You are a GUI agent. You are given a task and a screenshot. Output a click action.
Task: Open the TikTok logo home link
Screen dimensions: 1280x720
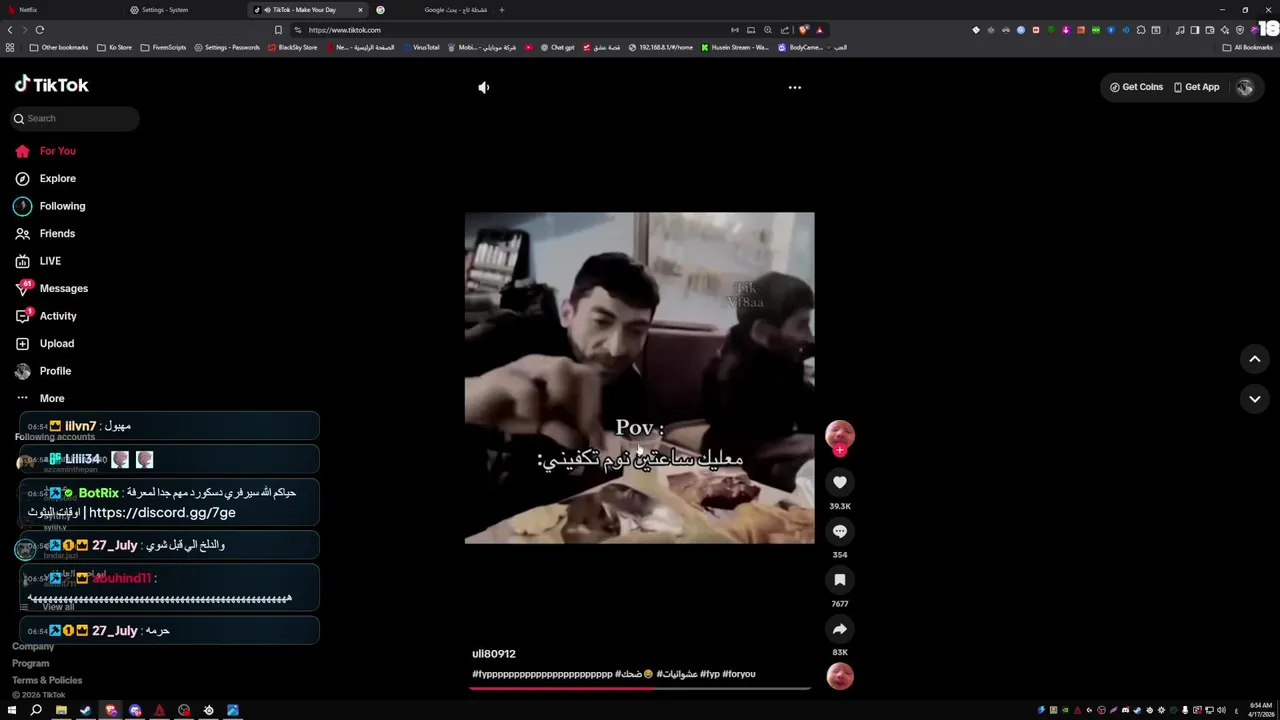coord(52,85)
